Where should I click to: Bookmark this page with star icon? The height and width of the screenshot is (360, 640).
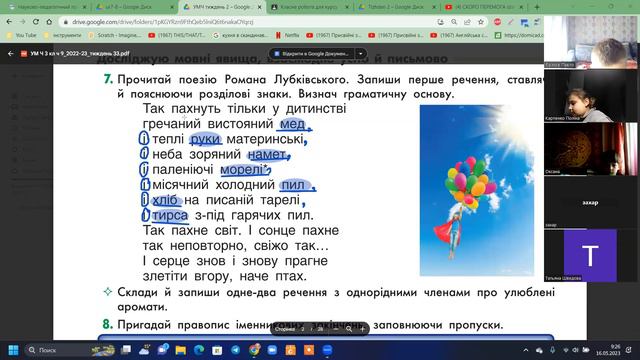pos(481,22)
